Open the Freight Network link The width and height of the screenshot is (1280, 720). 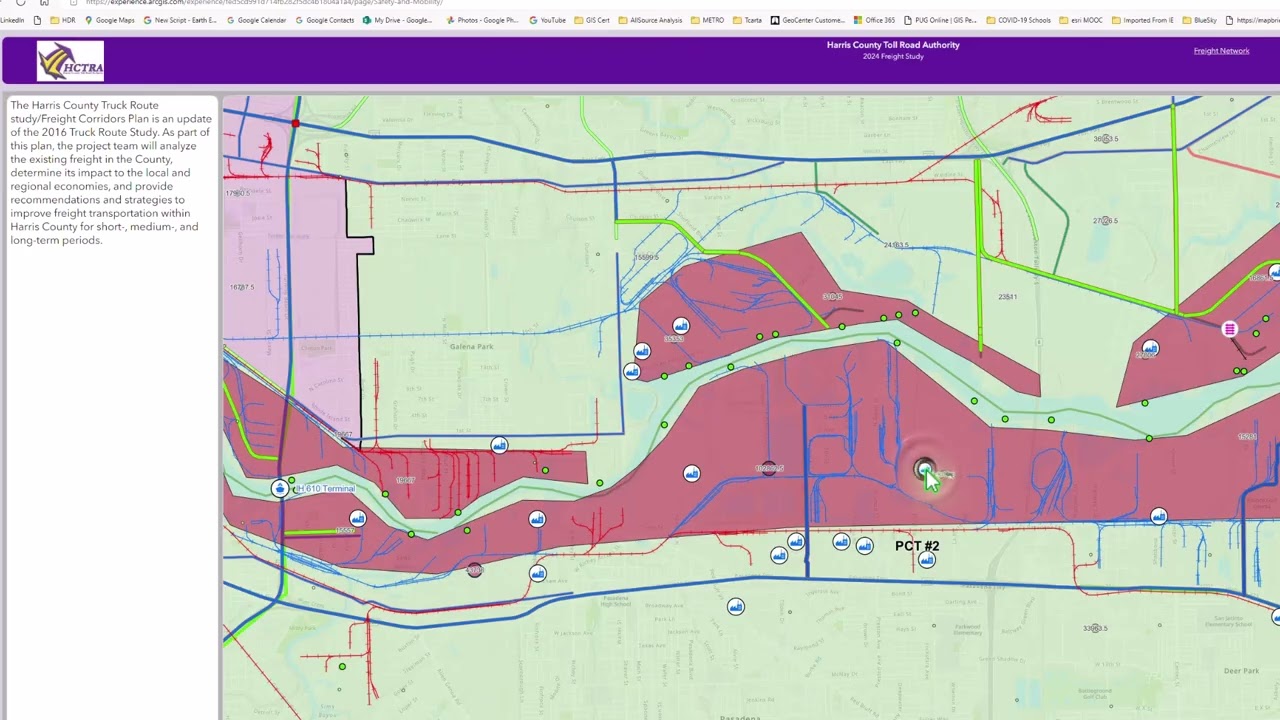pyautogui.click(x=1221, y=51)
